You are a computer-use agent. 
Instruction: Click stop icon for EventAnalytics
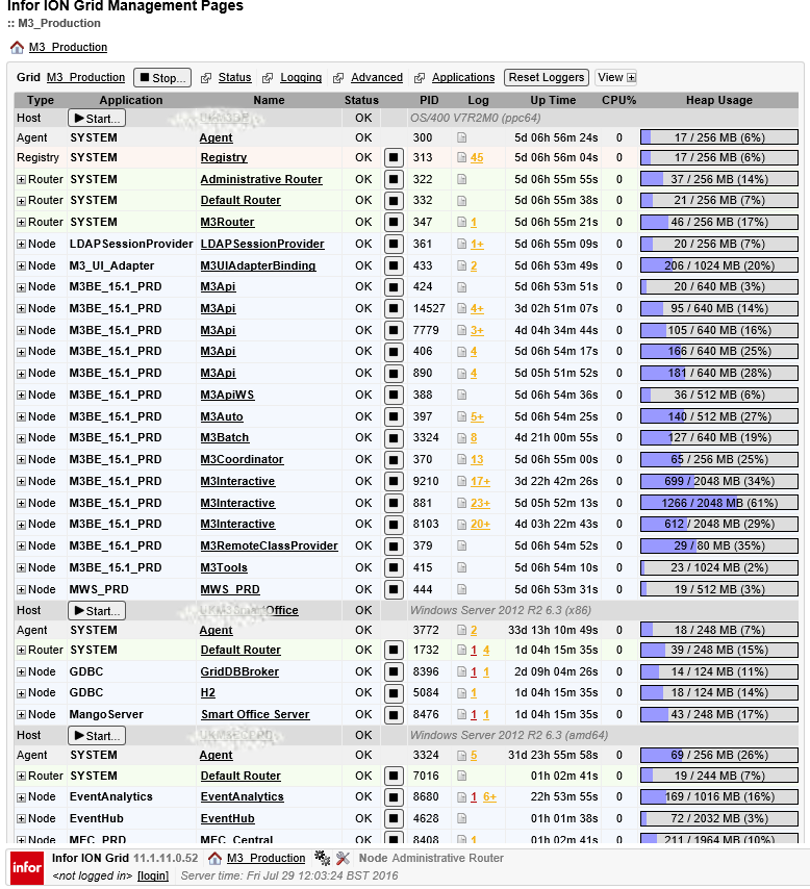(393, 797)
